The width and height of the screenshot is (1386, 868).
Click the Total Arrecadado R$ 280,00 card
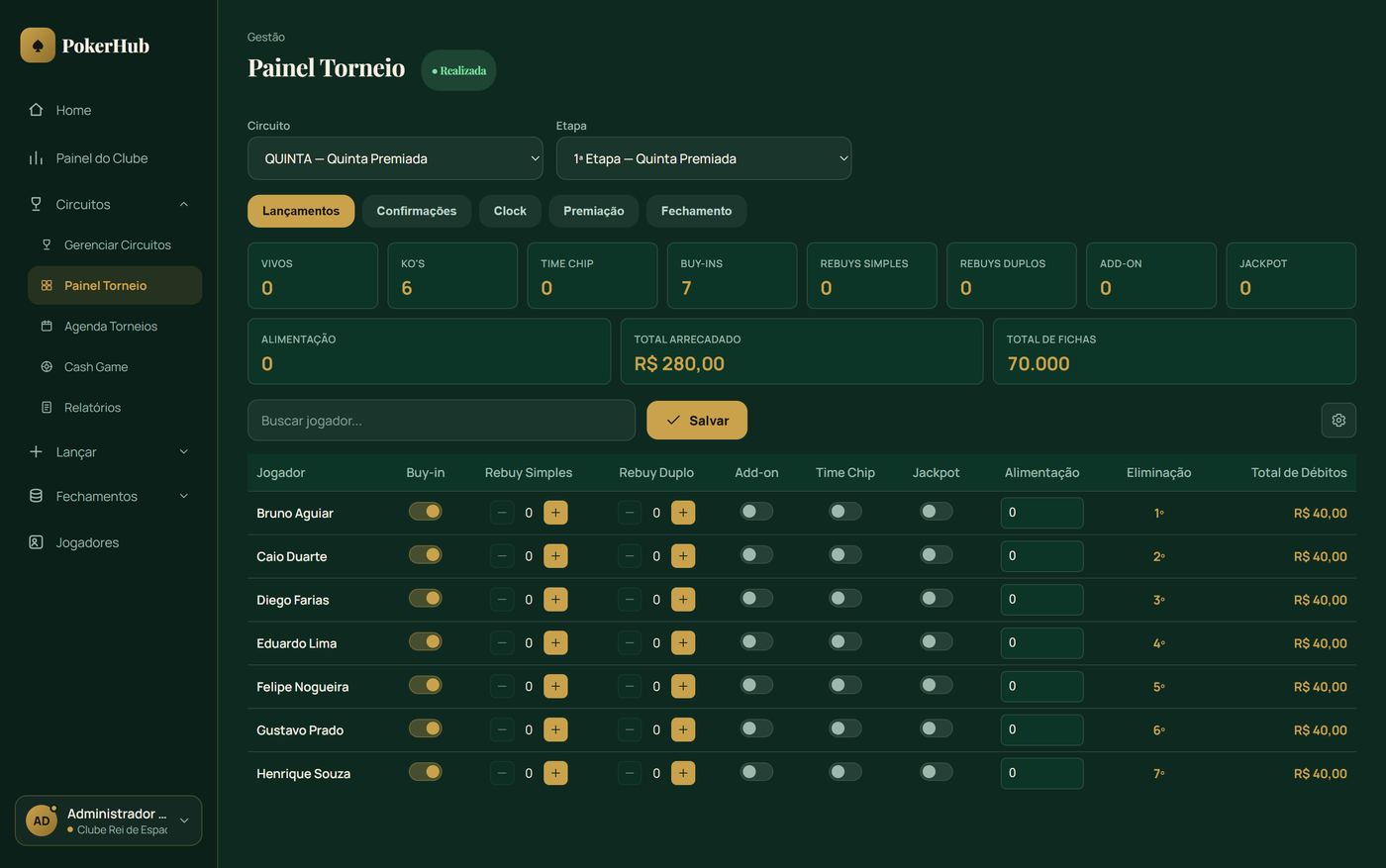[802, 351]
